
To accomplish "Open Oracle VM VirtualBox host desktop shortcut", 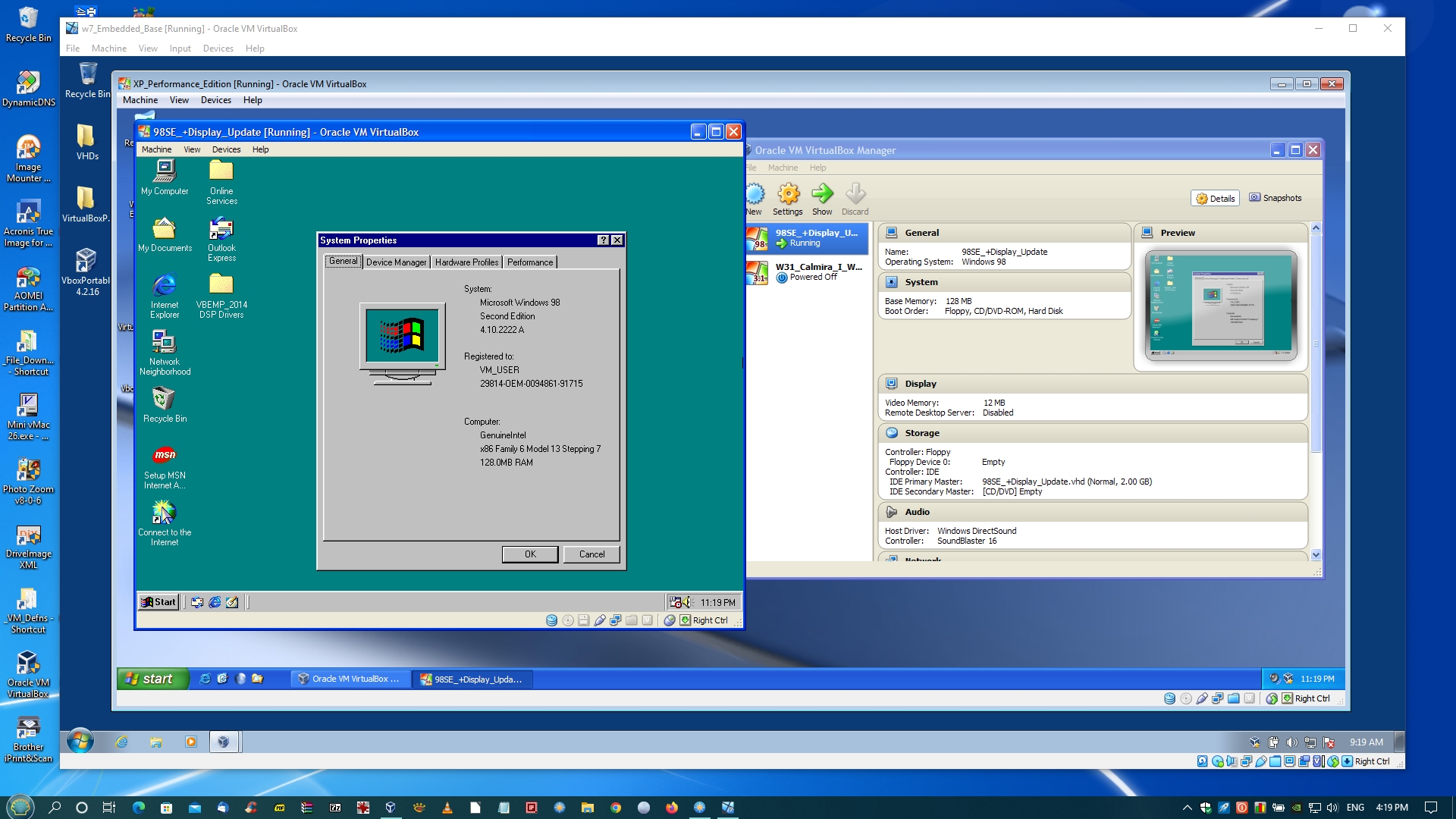I will click(x=29, y=674).
